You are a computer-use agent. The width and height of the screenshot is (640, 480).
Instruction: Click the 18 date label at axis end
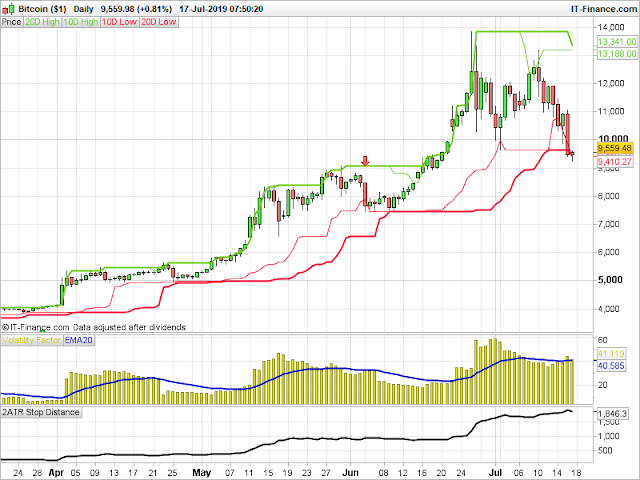tap(577, 473)
